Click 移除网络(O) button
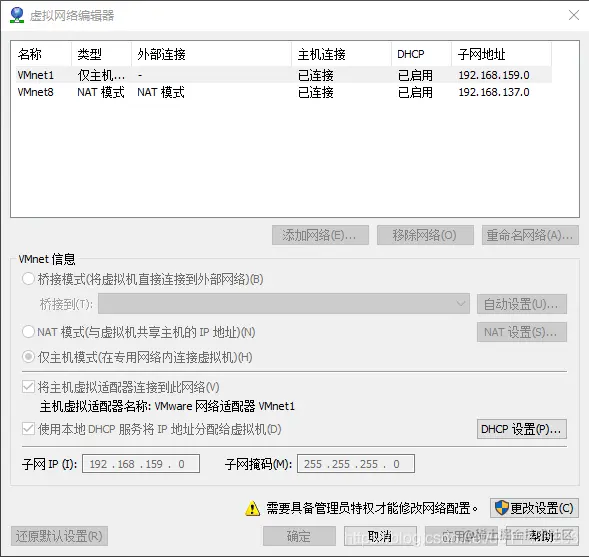589x557 pixels. [x=425, y=235]
